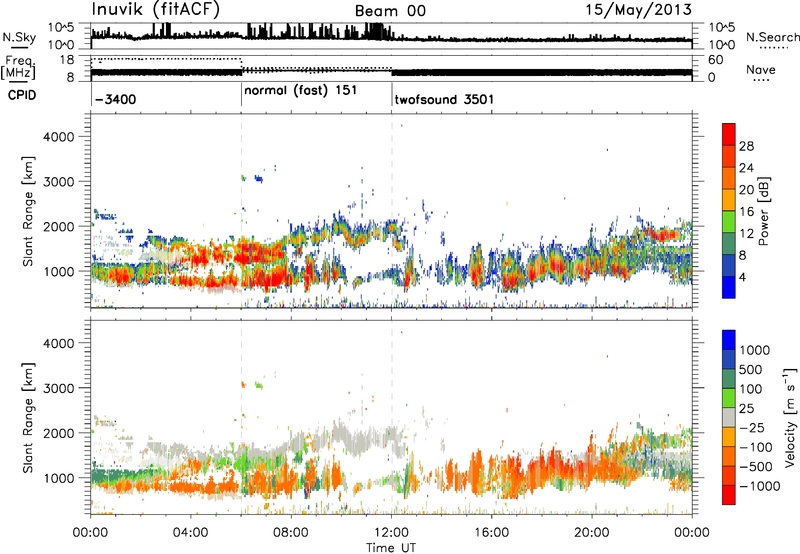
Task: Click the Power scale value '28'
Action: coord(746,146)
